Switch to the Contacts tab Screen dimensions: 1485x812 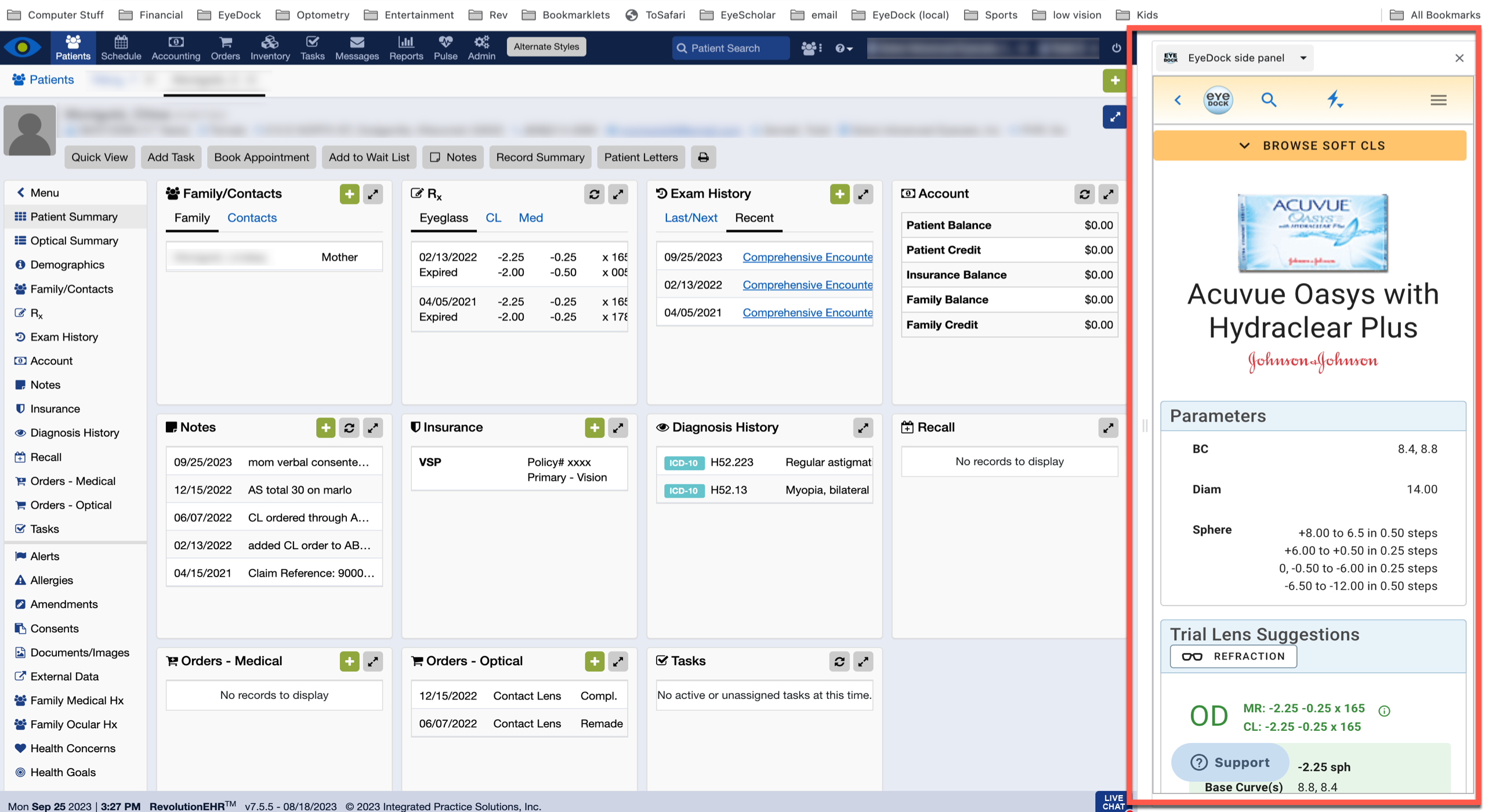pos(252,218)
